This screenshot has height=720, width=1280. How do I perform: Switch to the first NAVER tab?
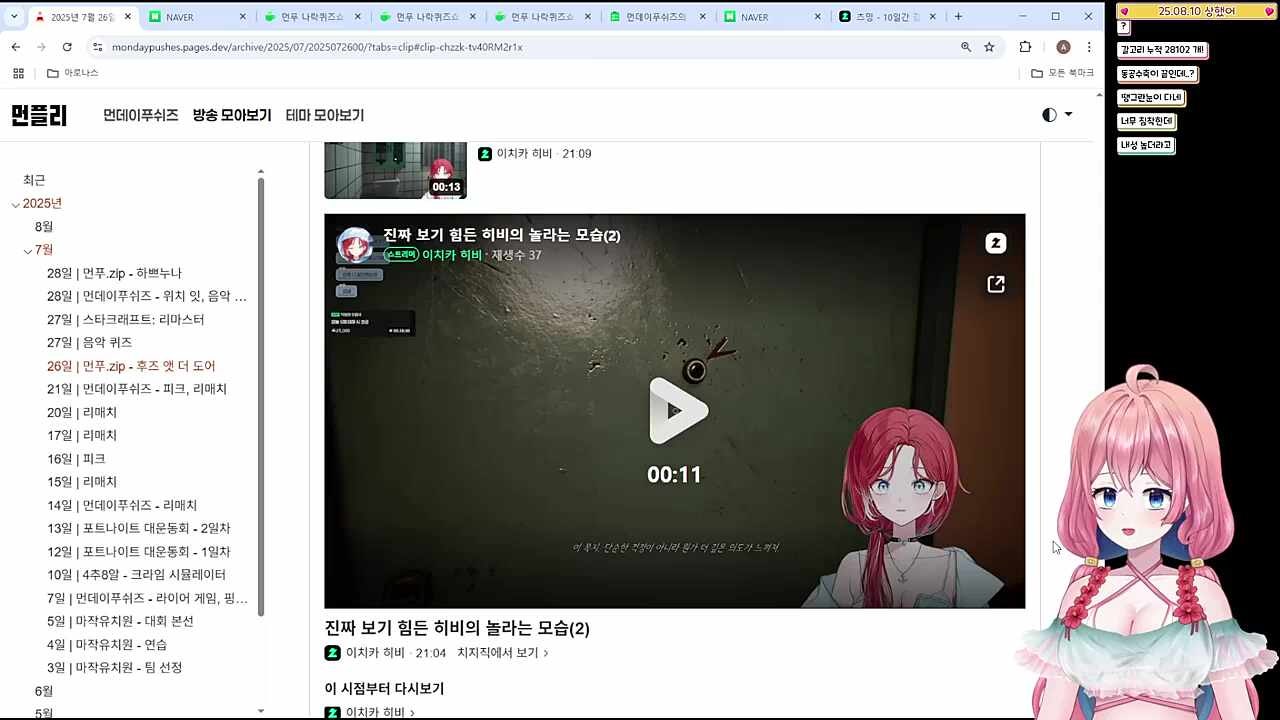[198, 17]
